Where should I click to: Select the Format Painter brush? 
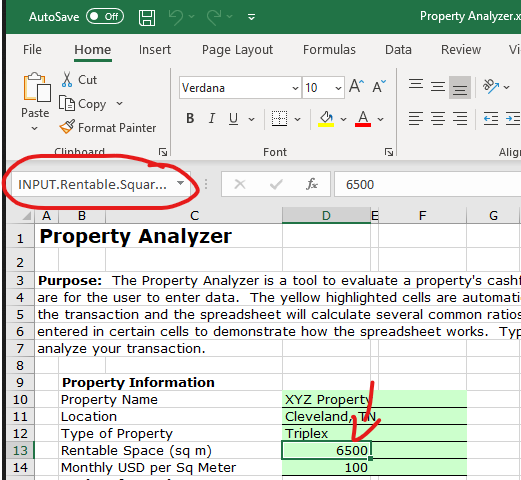click(67, 127)
